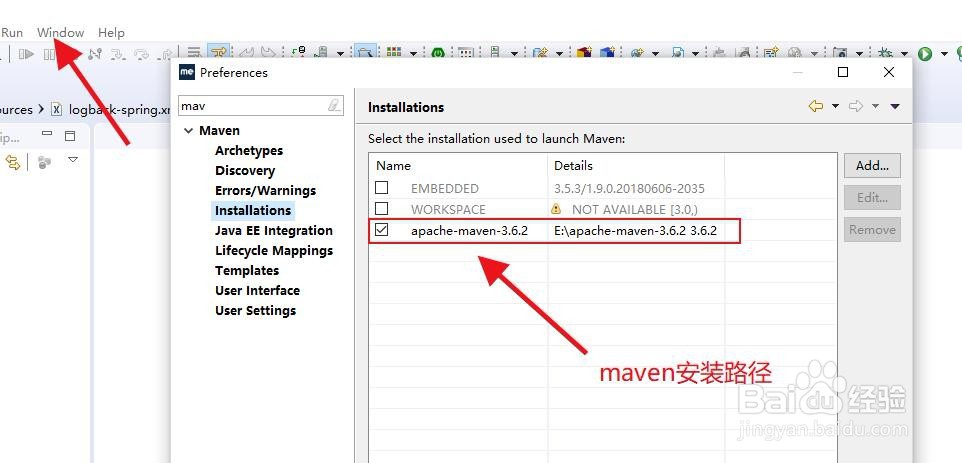Open the left side panel view menu

tap(73, 160)
